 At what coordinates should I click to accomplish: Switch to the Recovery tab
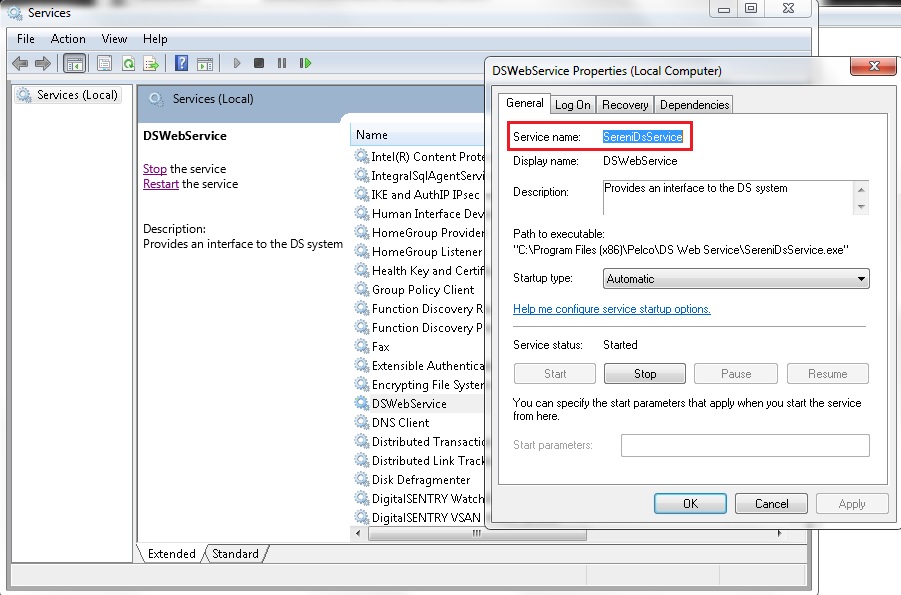pos(625,105)
